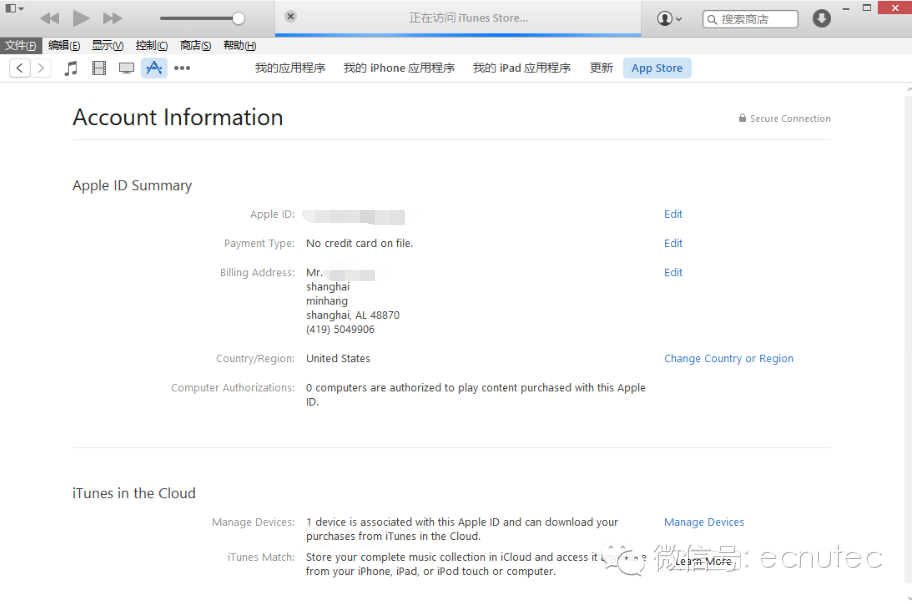Switch to the Music library icon
The width and height of the screenshot is (912, 604).
71,68
